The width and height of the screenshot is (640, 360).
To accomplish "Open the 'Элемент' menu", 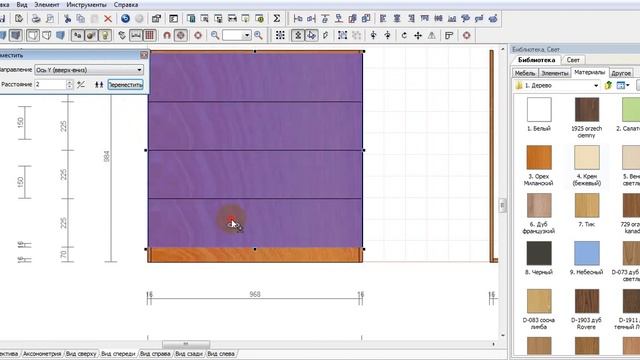I will pos(47,5).
